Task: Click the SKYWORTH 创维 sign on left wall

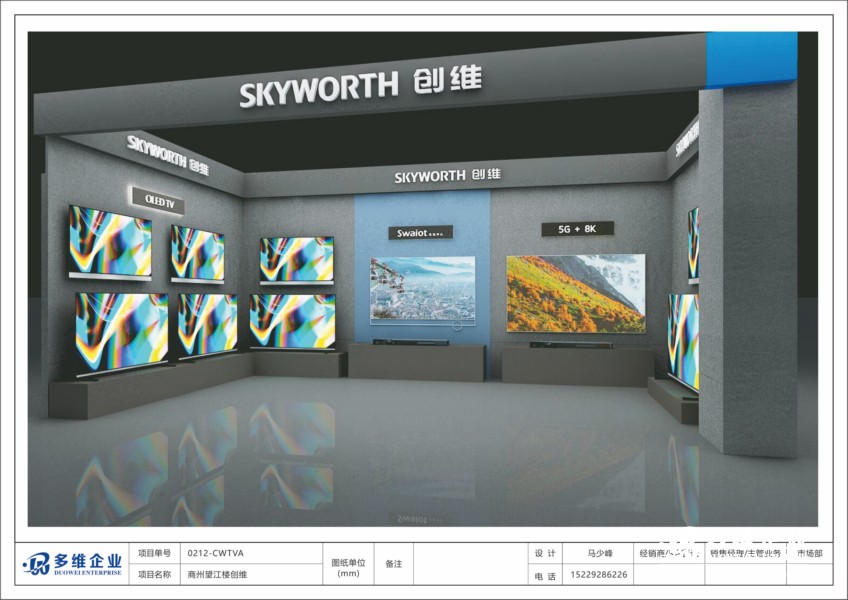Action: 168,155
